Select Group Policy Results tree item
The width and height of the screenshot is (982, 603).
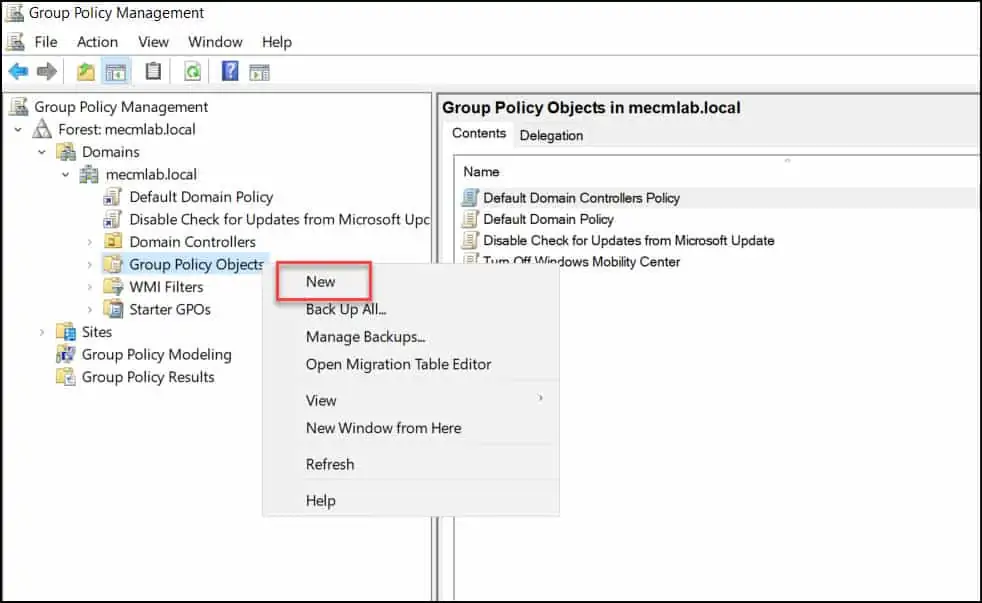148,377
